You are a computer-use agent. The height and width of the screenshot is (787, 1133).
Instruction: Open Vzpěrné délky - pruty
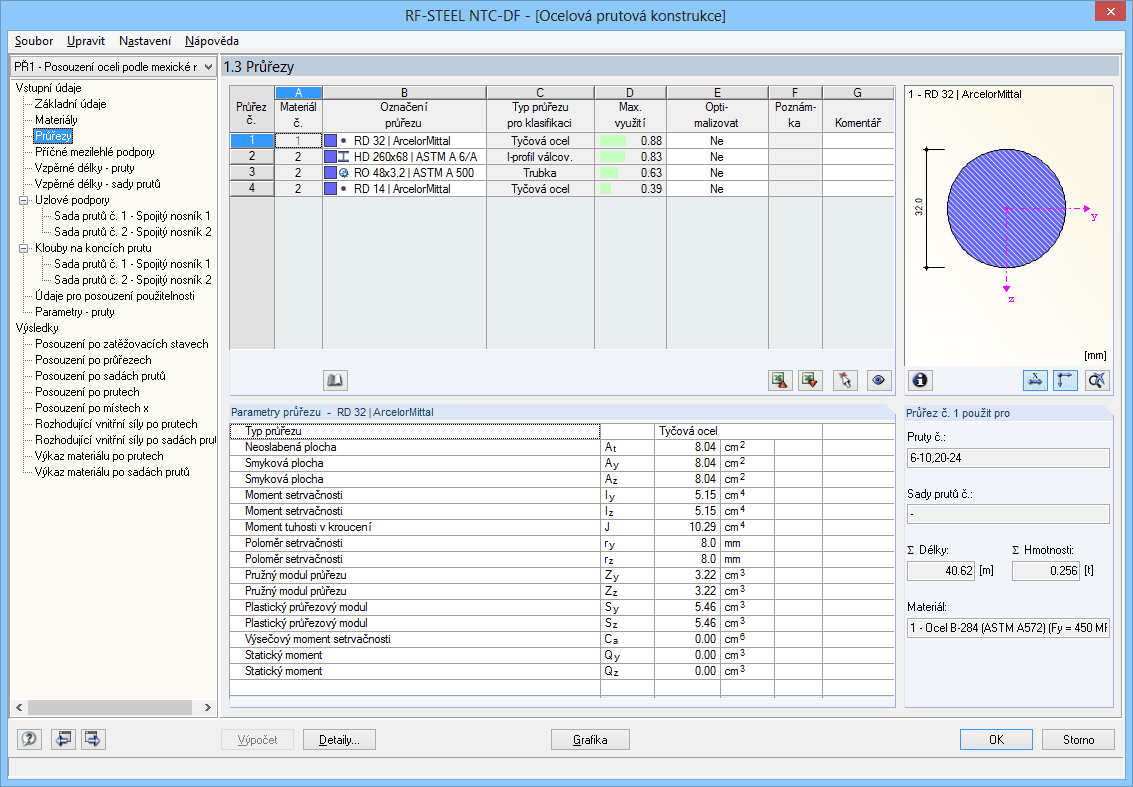[x=85, y=168]
